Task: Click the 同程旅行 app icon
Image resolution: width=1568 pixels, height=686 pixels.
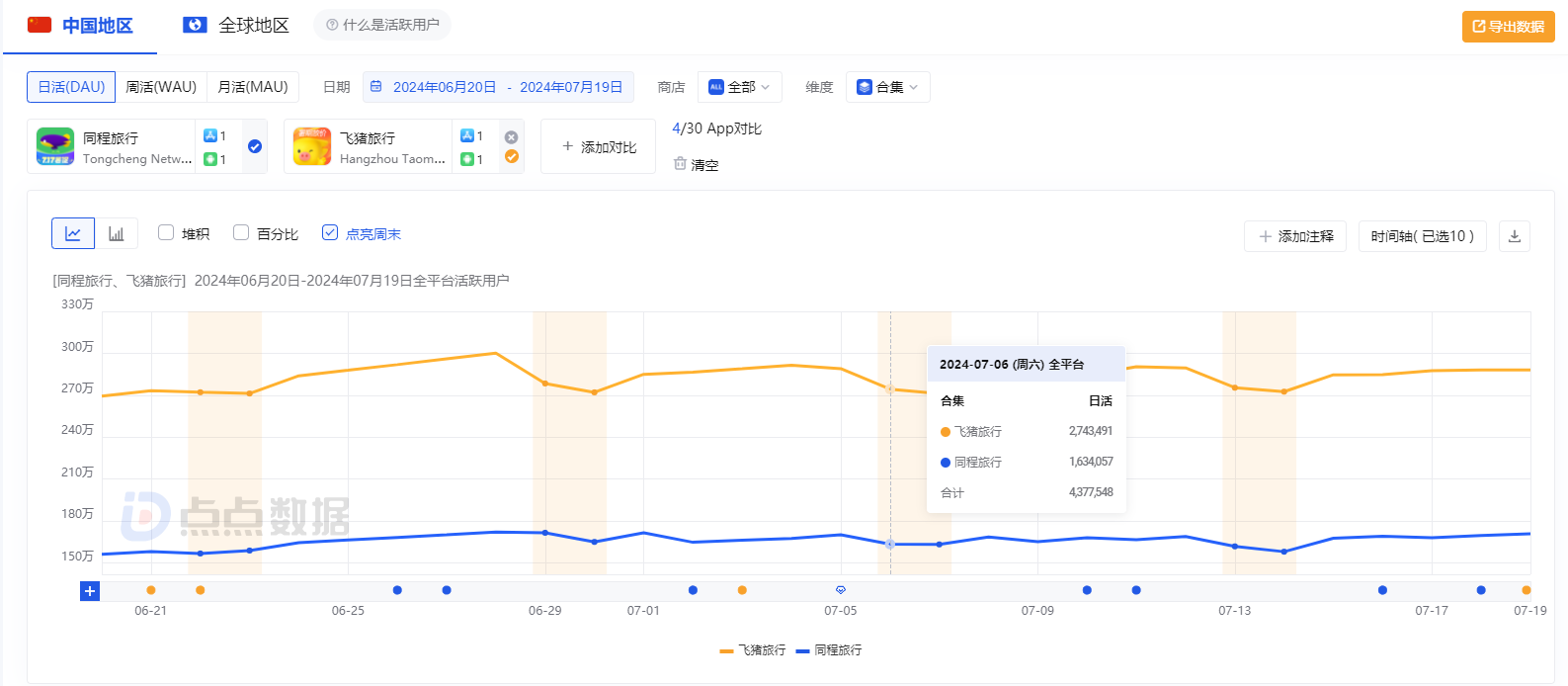Action: coord(55,146)
